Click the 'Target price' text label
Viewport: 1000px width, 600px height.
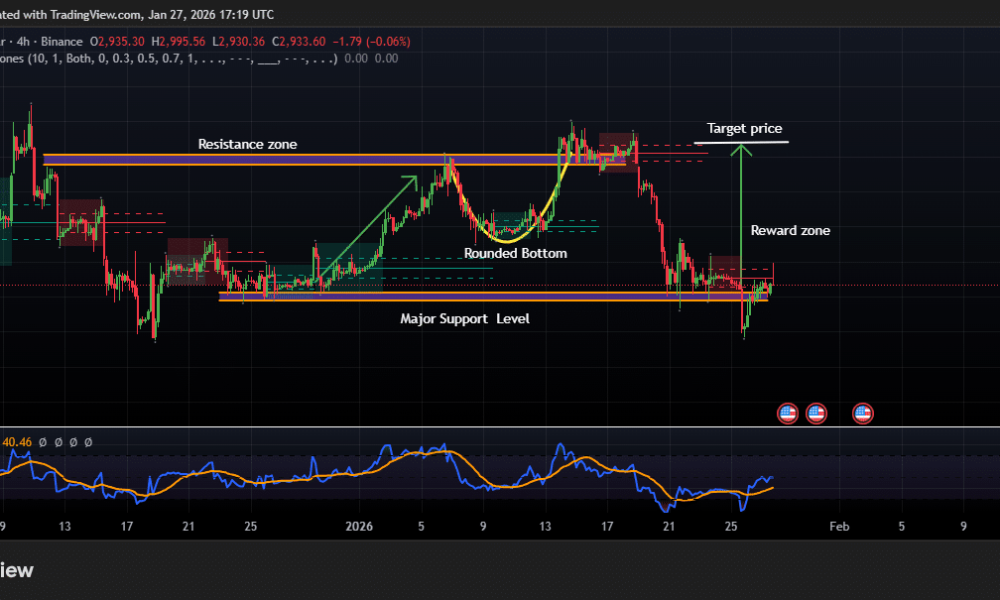(744, 128)
